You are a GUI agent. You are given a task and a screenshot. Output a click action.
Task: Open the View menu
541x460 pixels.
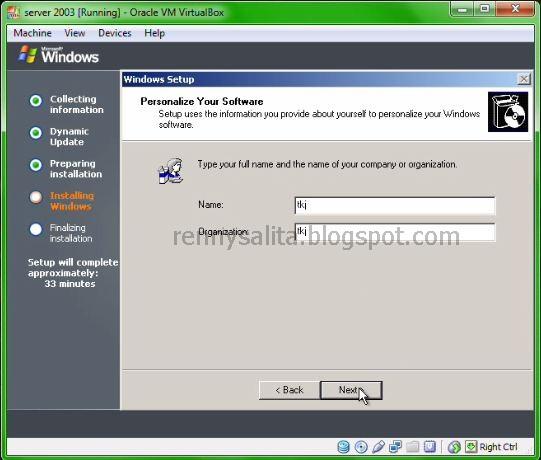coord(75,33)
